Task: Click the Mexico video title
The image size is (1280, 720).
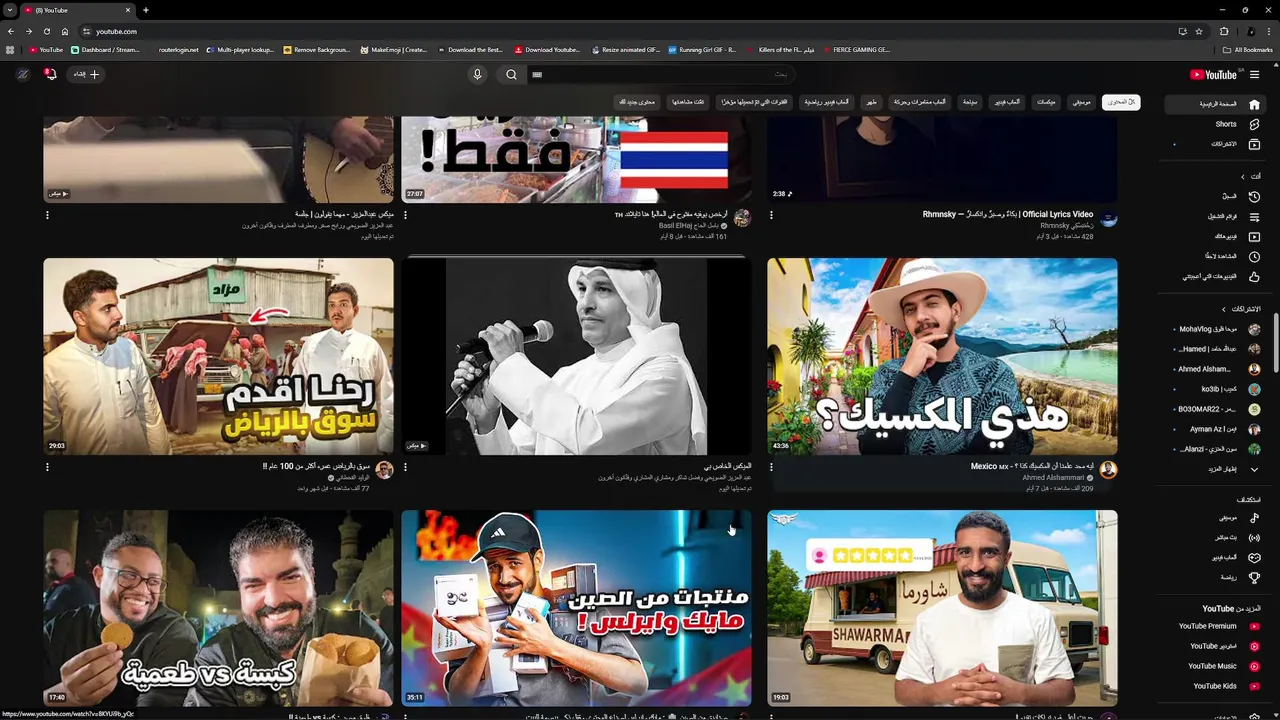Action: click(1032, 466)
